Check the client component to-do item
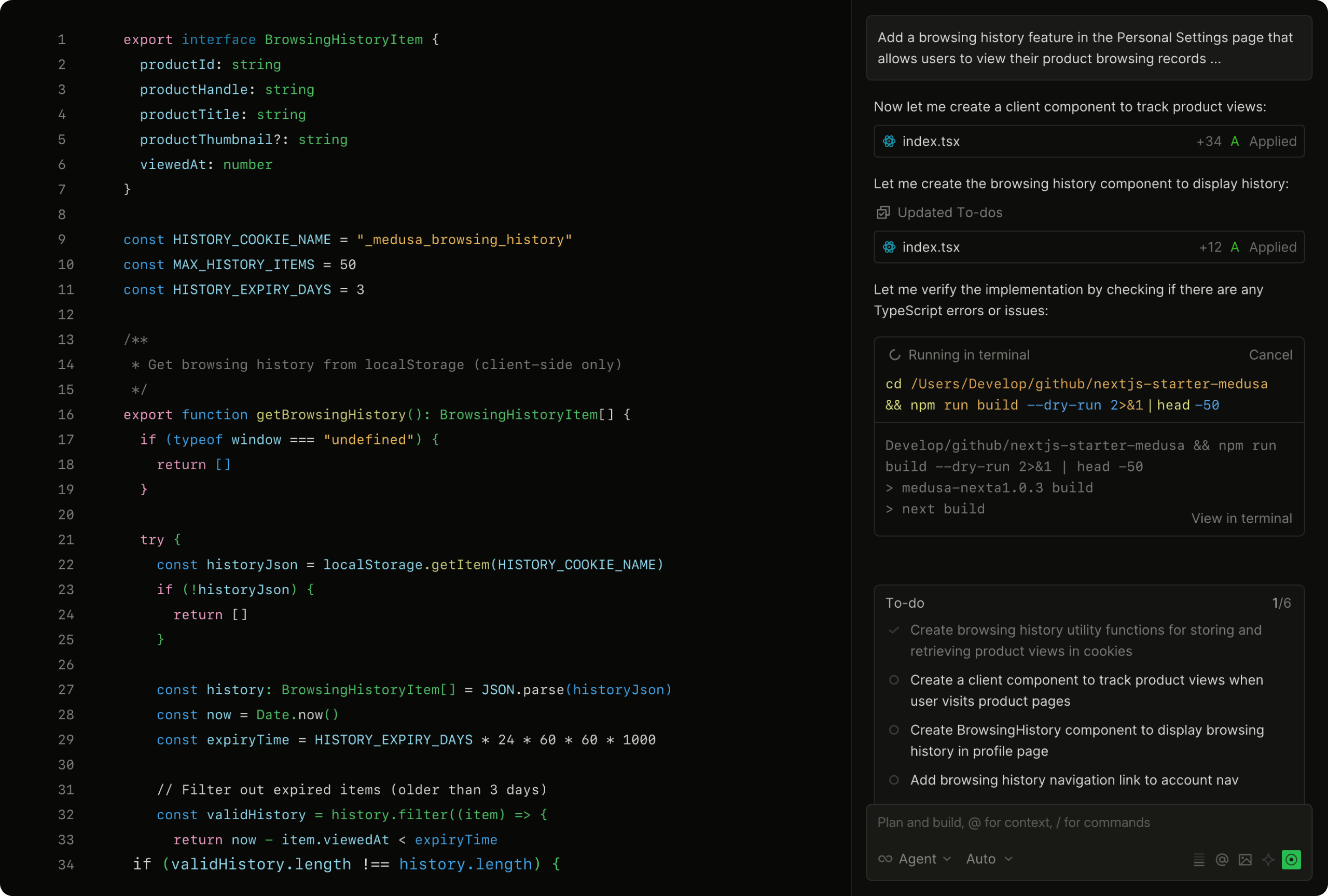The height and width of the screenshot is (896, 1328). 894,680
